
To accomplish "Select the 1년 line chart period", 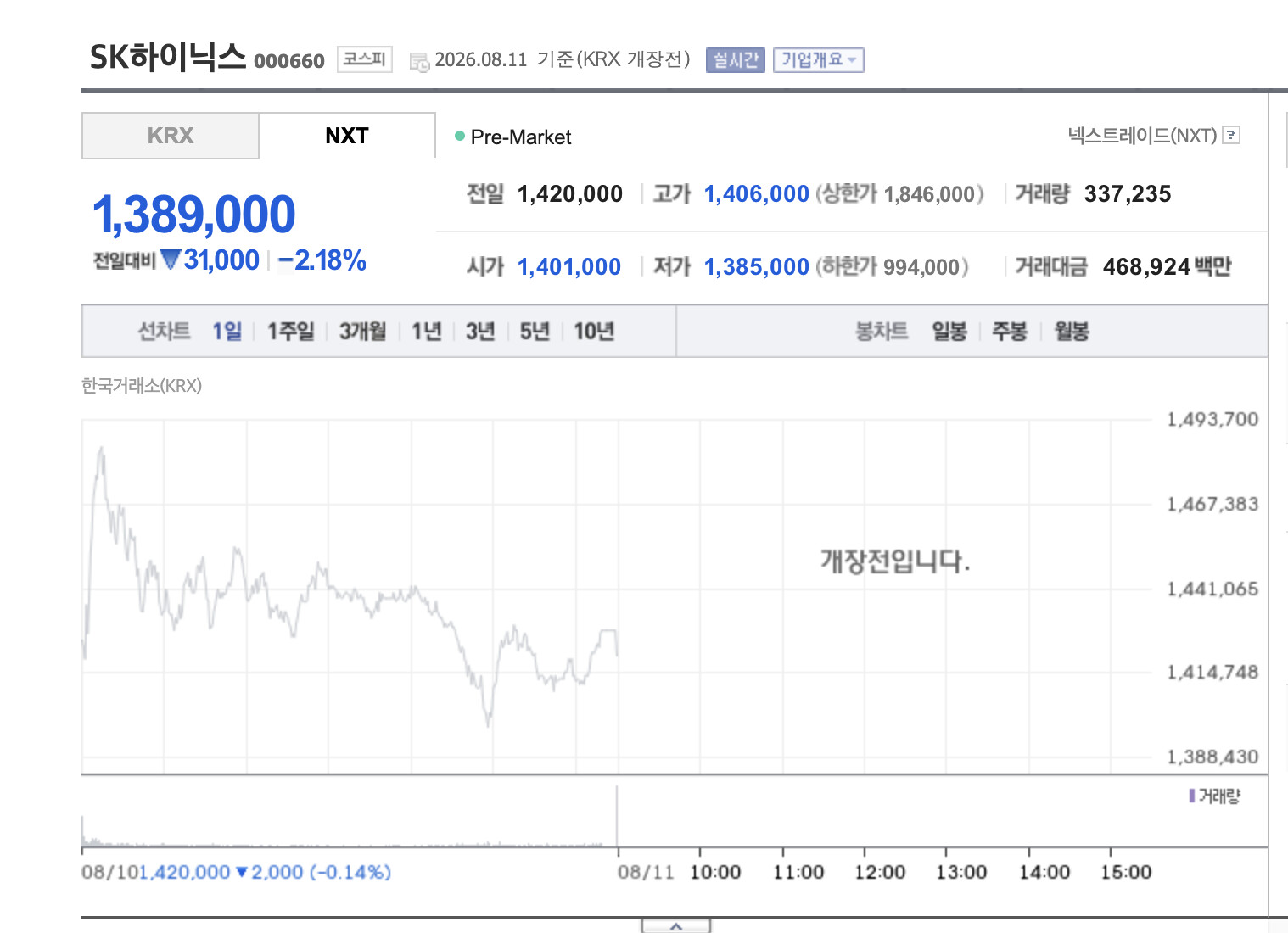I will coord(427,331).
